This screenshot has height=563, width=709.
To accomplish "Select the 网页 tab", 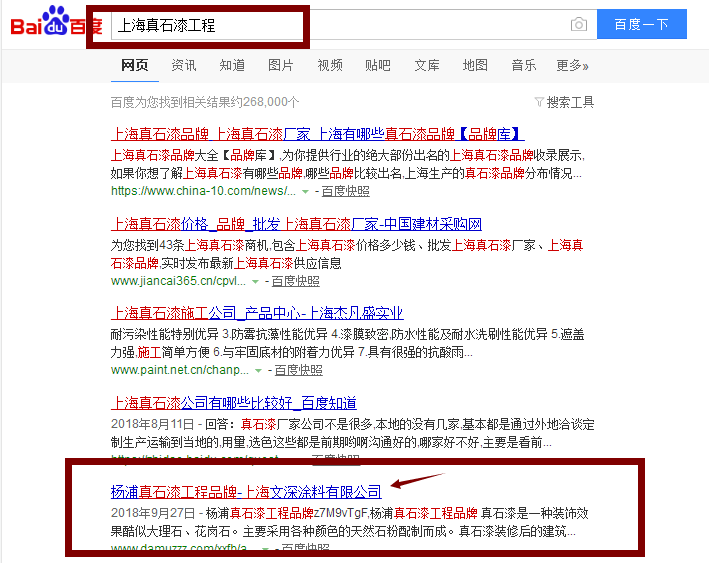I will click(x=135, y=65).
